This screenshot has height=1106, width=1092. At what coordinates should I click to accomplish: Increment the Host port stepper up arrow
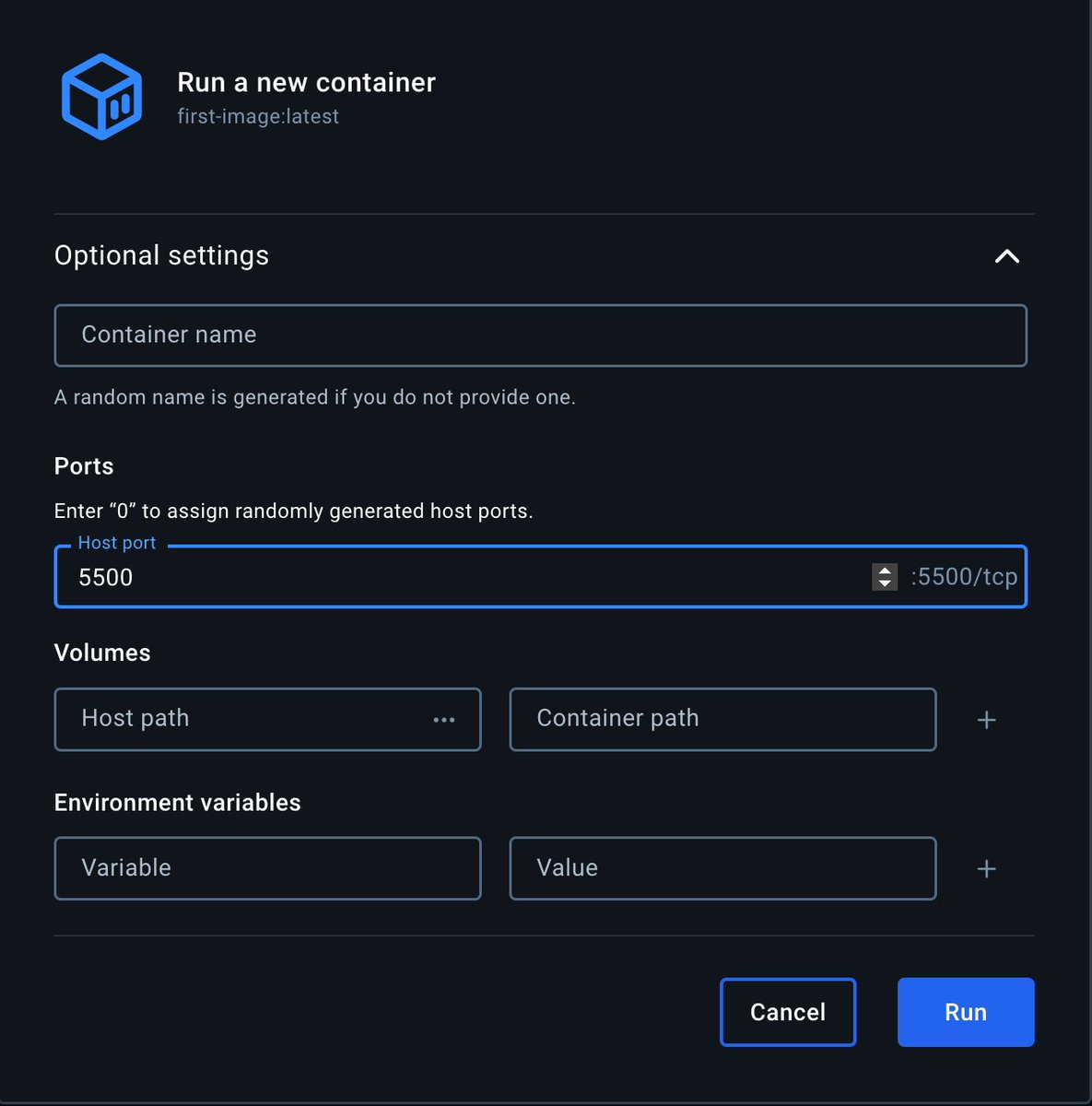[x=885, y=571]
